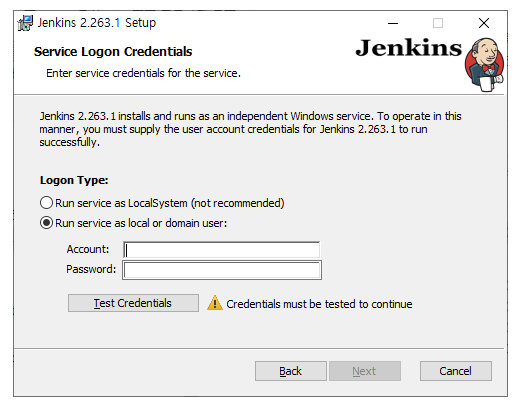
Task: Close the Jenkins Setup window
Action: [484, 23]
